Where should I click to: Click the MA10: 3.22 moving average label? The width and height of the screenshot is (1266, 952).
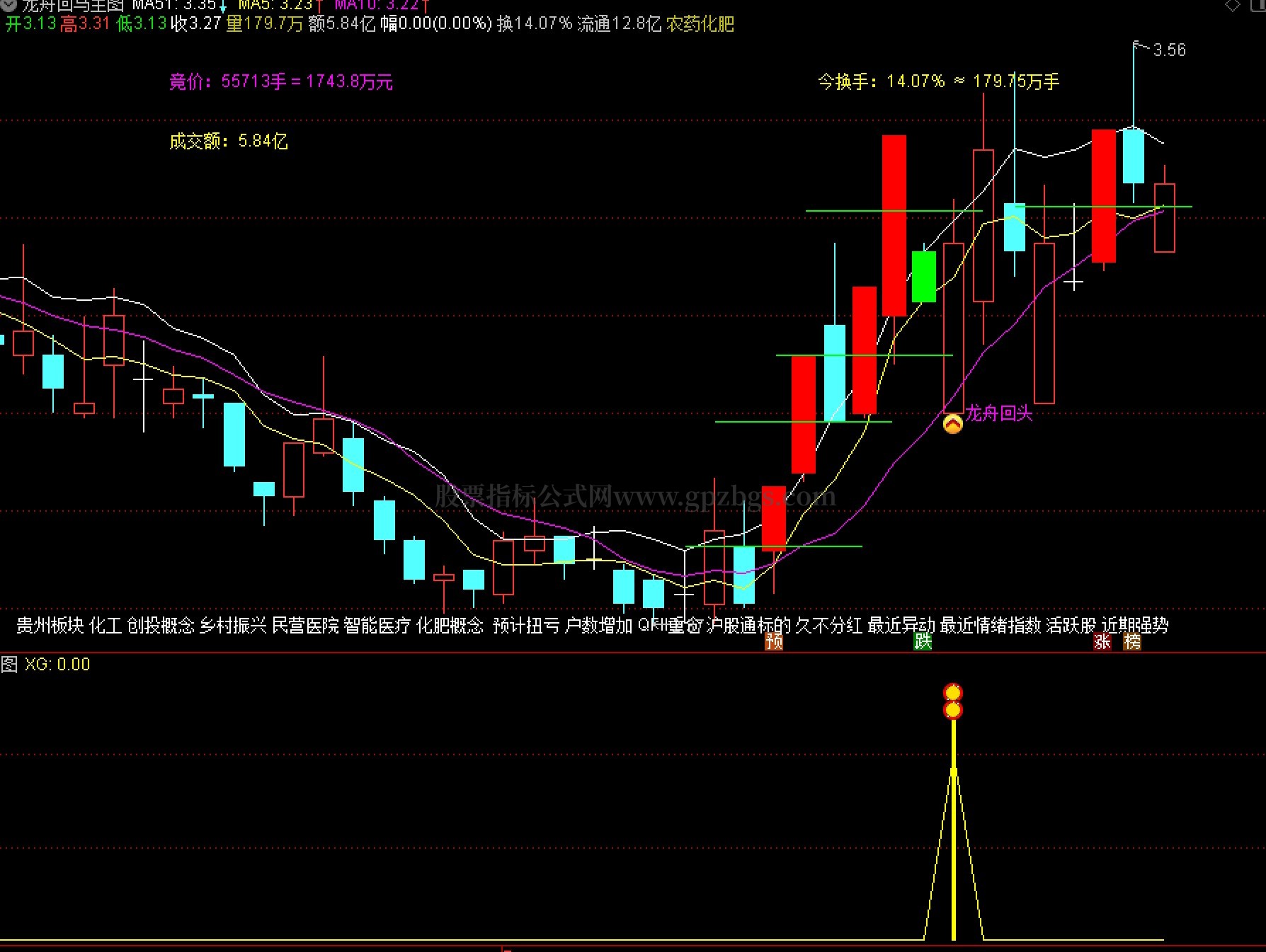point(377,5)
